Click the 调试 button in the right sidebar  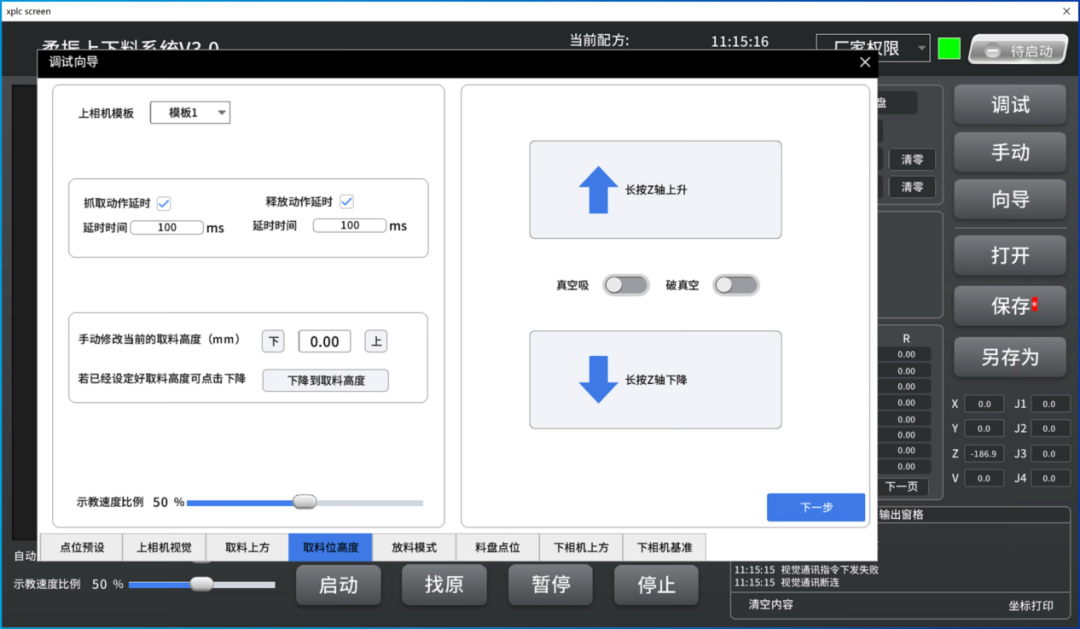[x=1010, y=105]
